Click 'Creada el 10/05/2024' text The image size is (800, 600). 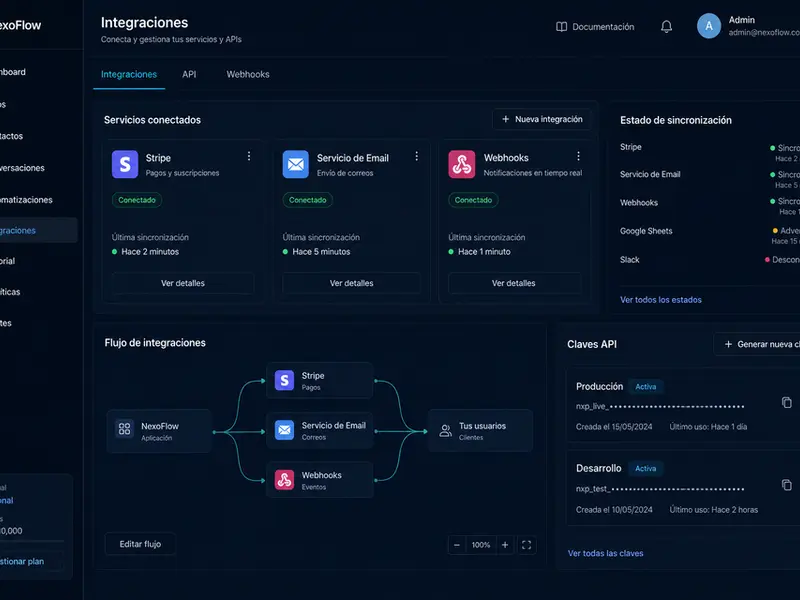[x=614, y=510]
